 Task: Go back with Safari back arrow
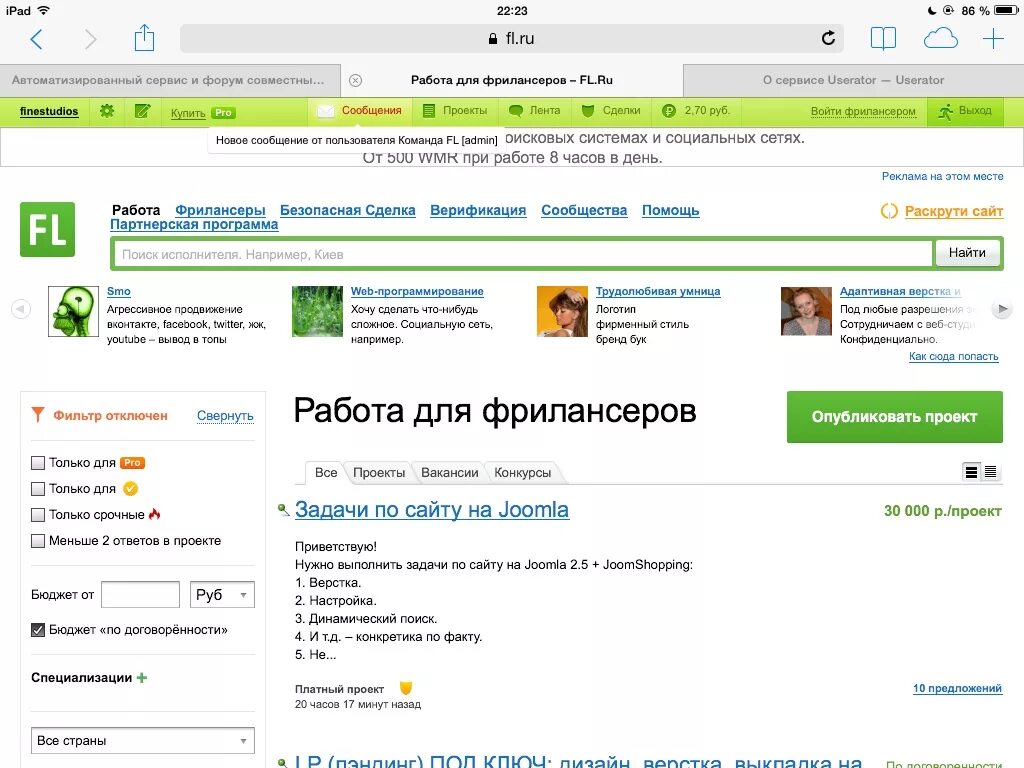[37, 39]
